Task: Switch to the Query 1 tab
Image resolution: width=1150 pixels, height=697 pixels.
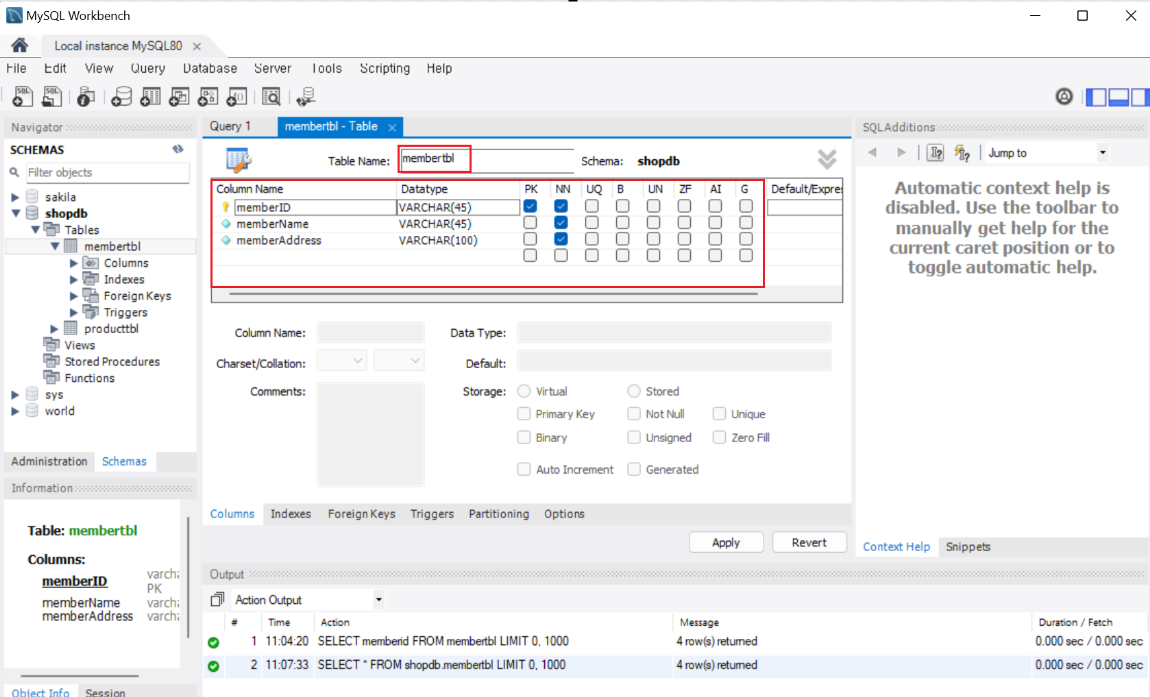Action: (230, 126)
